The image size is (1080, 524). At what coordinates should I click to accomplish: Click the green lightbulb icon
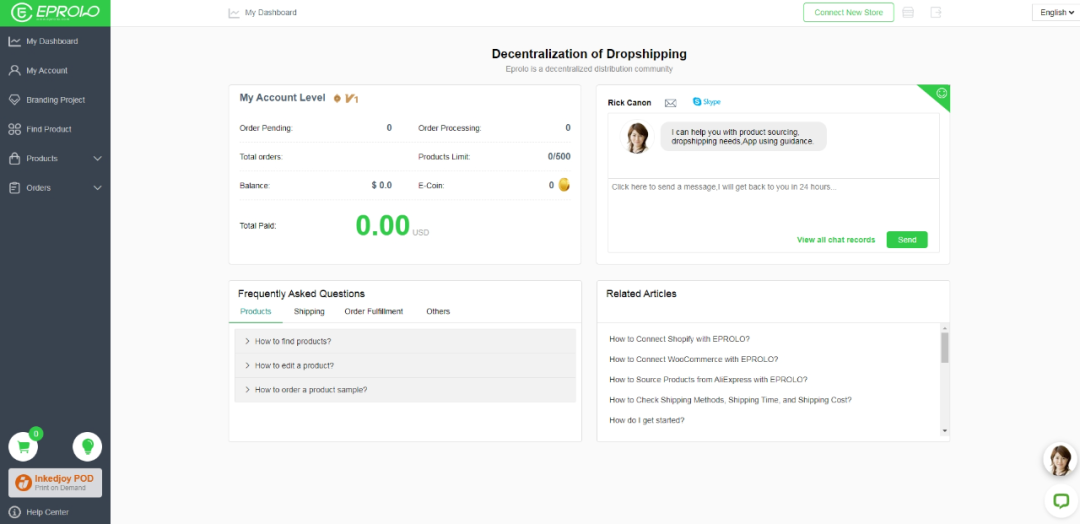(x=87, y=447)
